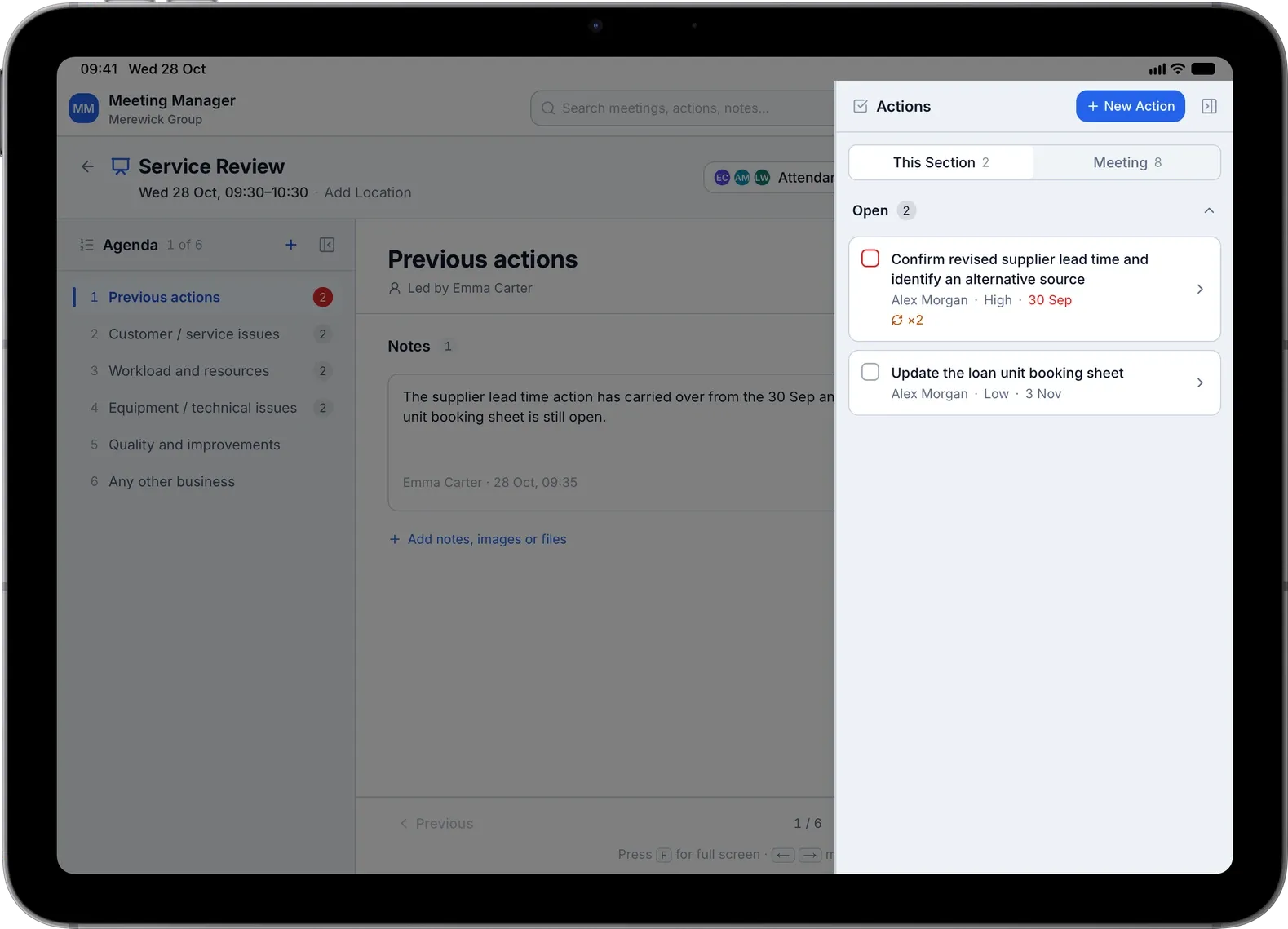Screen dimensions: 1288x929
Task: Click the back arrow beside Service Review
Action: point(87,166)
